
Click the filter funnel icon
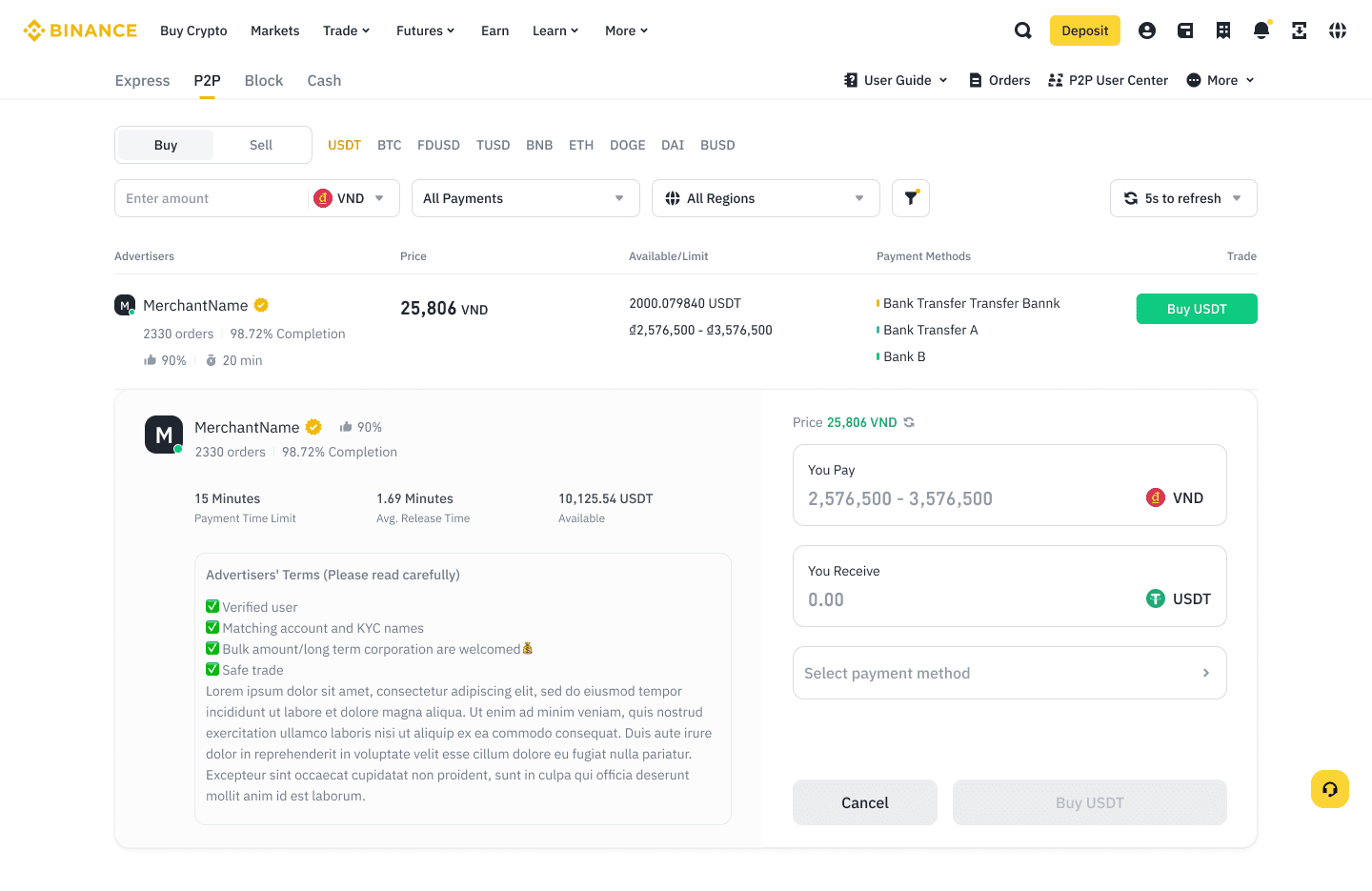click(911, 198)
